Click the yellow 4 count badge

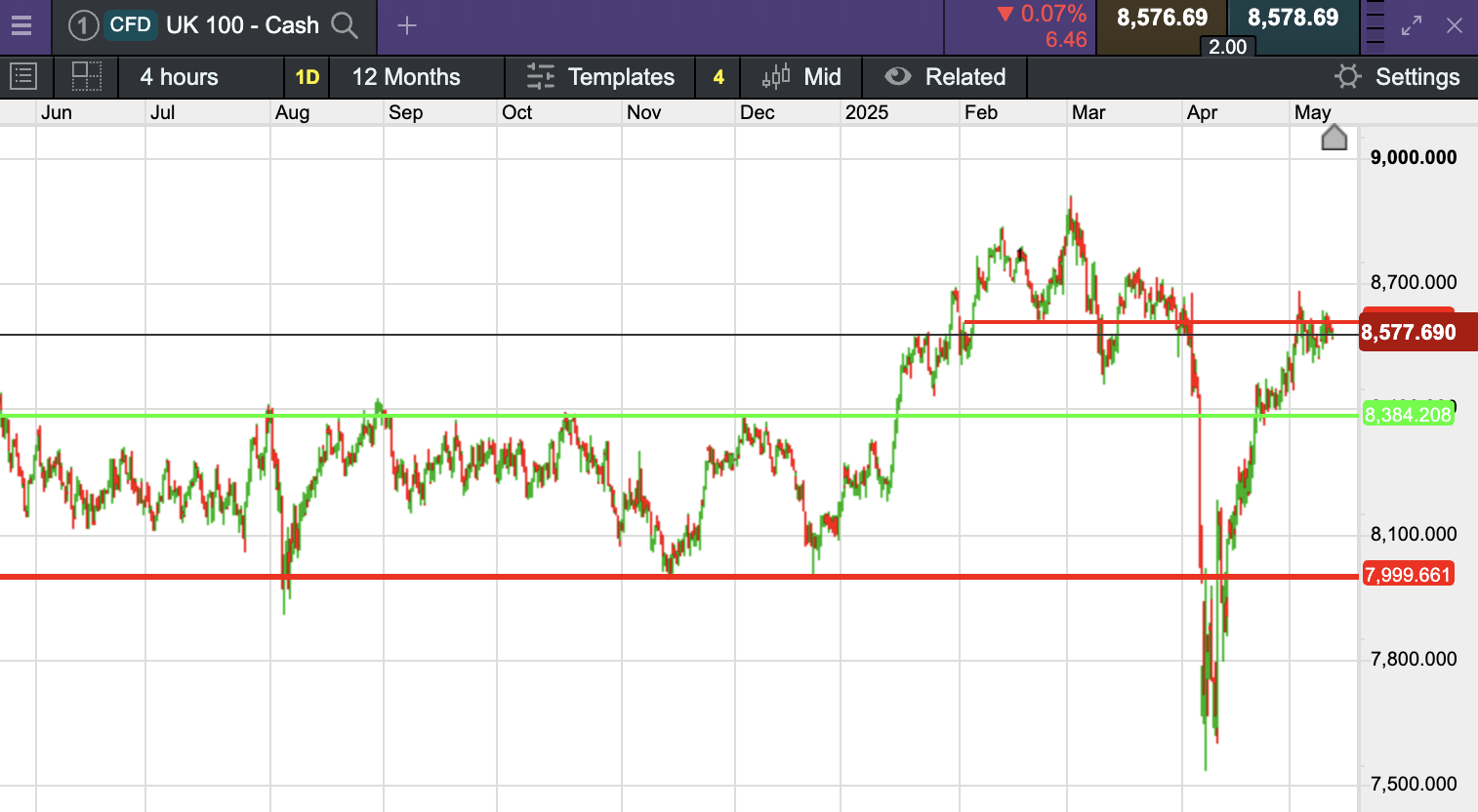[x=718, y=77]
